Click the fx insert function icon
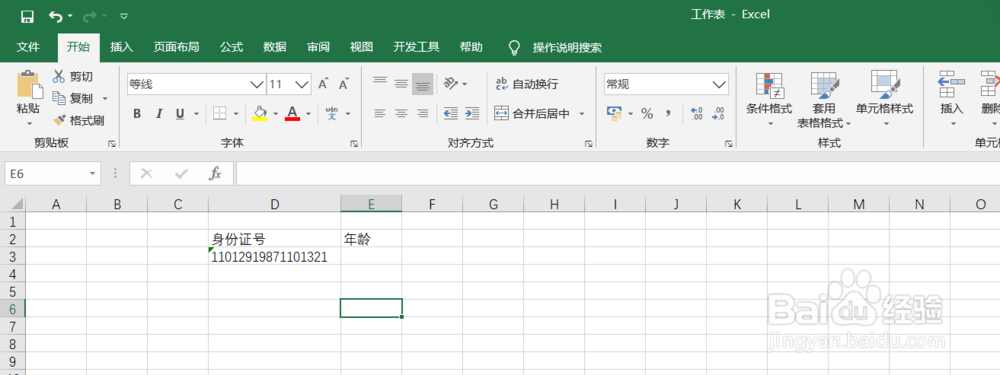Screen dimensions: 1000x375 point(215,173)
